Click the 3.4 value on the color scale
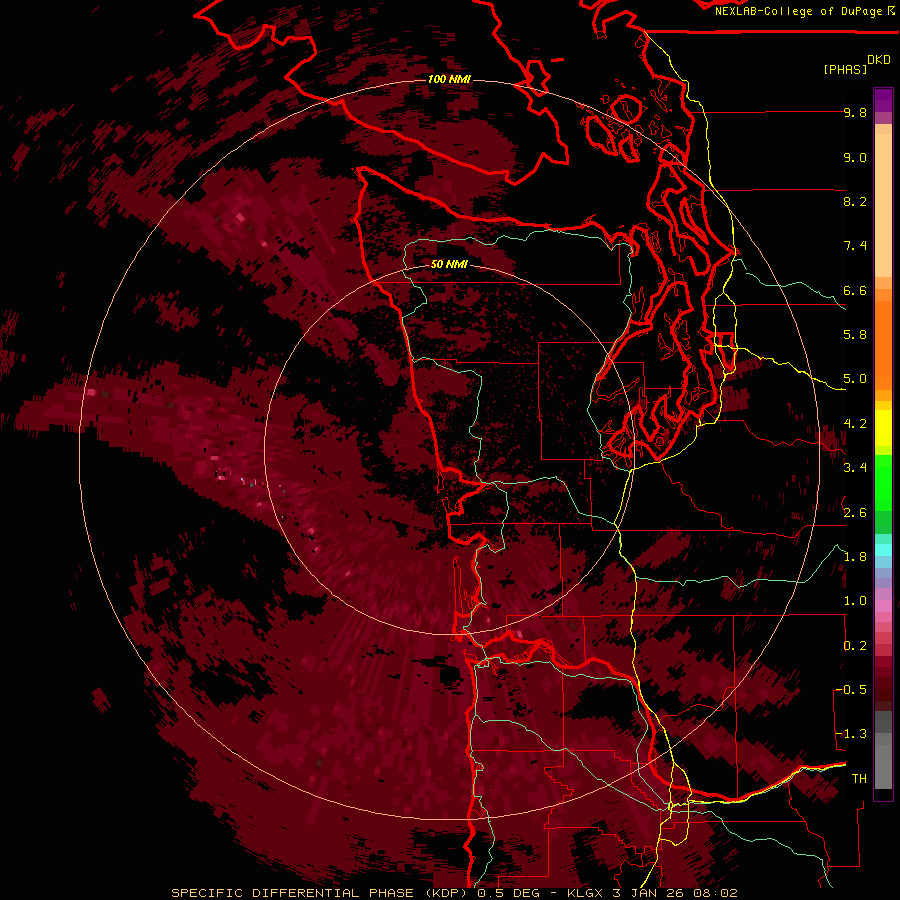 tap(855, 468)
